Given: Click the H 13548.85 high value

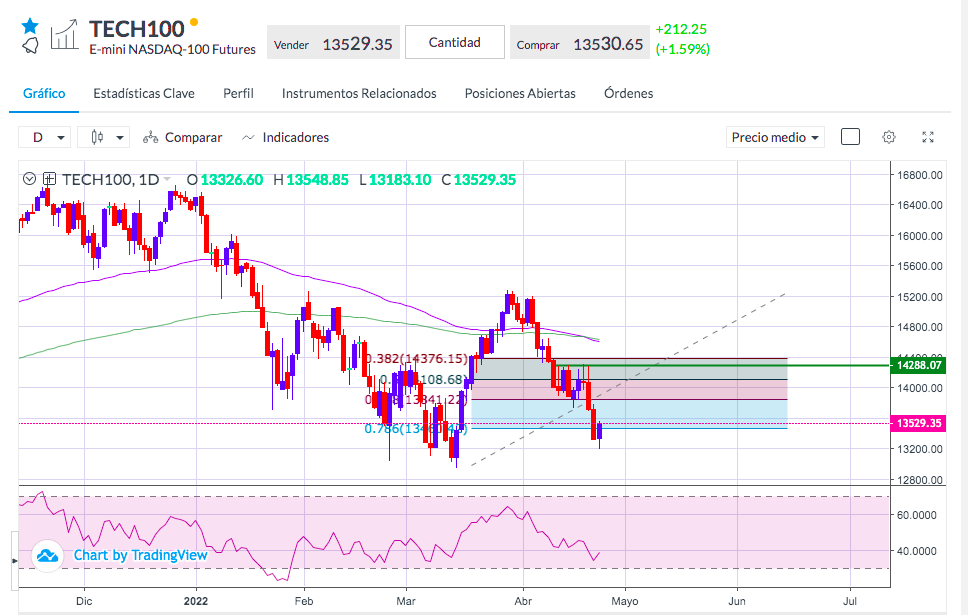Looking at the screenshot, I should (311, 180).
